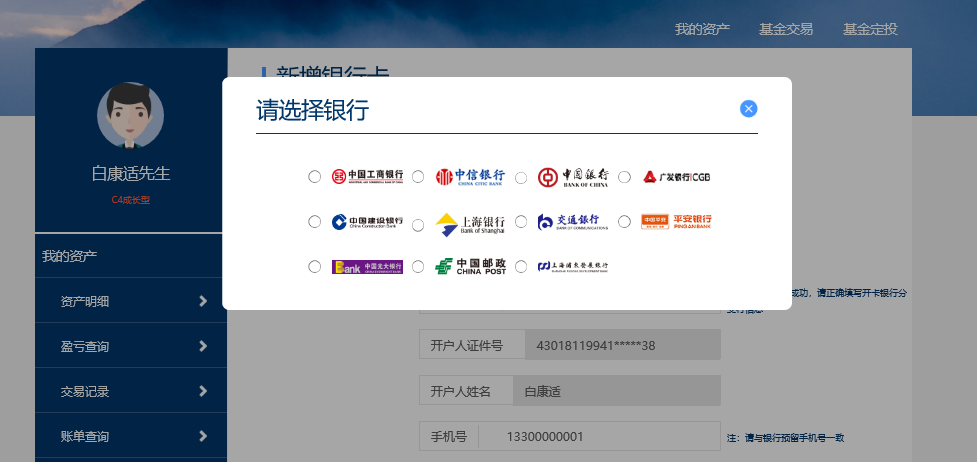
Task: Click the 交通银行 Bank of Communications logo
Action: [x=573, y=221]
